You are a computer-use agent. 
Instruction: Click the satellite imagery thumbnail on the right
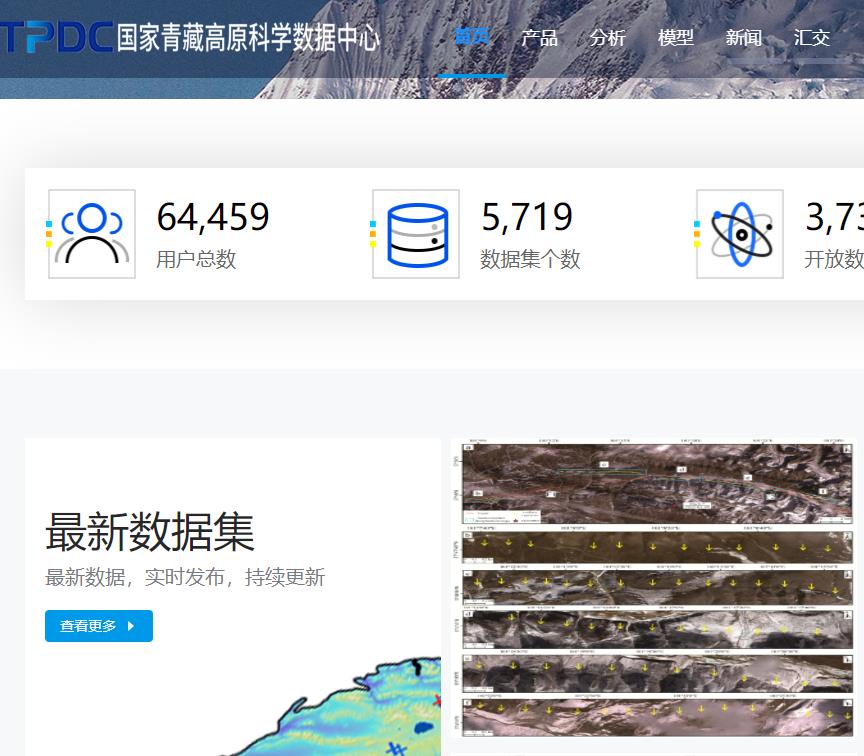click(655, 590)
